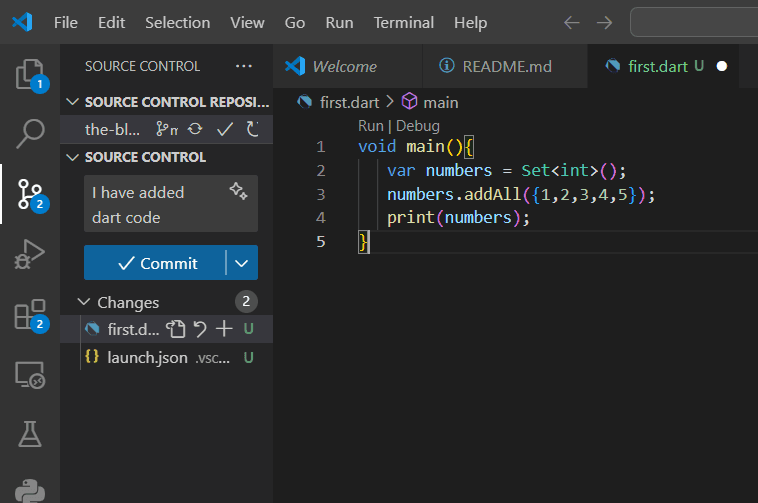Open the Go menu
Screen dimensions: 758x503
pyautogui.click(x=294, y=23)
